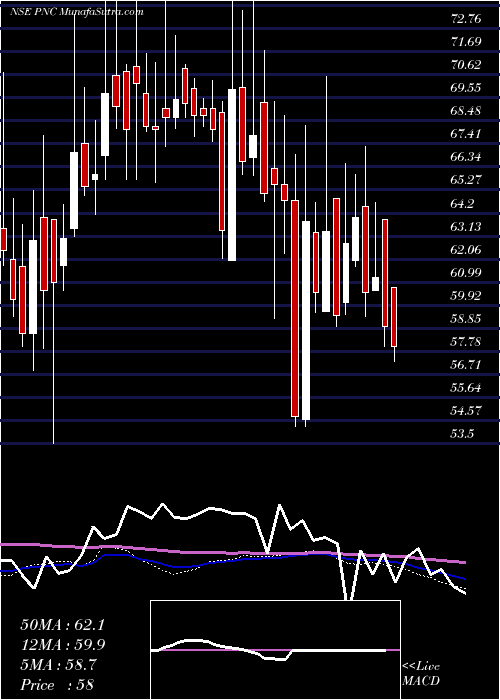
Task: Choose the 60.99 price label
Action: [466, 272]
